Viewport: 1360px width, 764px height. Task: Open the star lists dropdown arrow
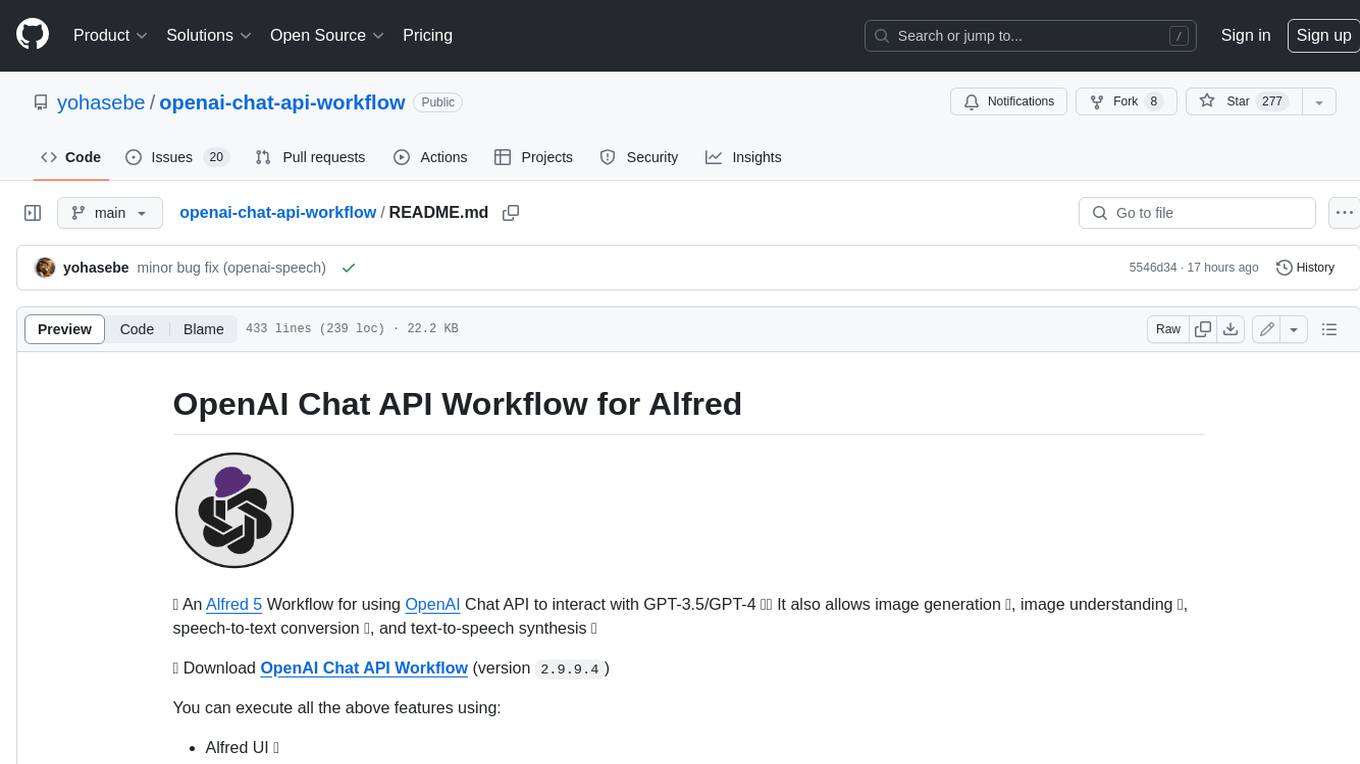1319,102
